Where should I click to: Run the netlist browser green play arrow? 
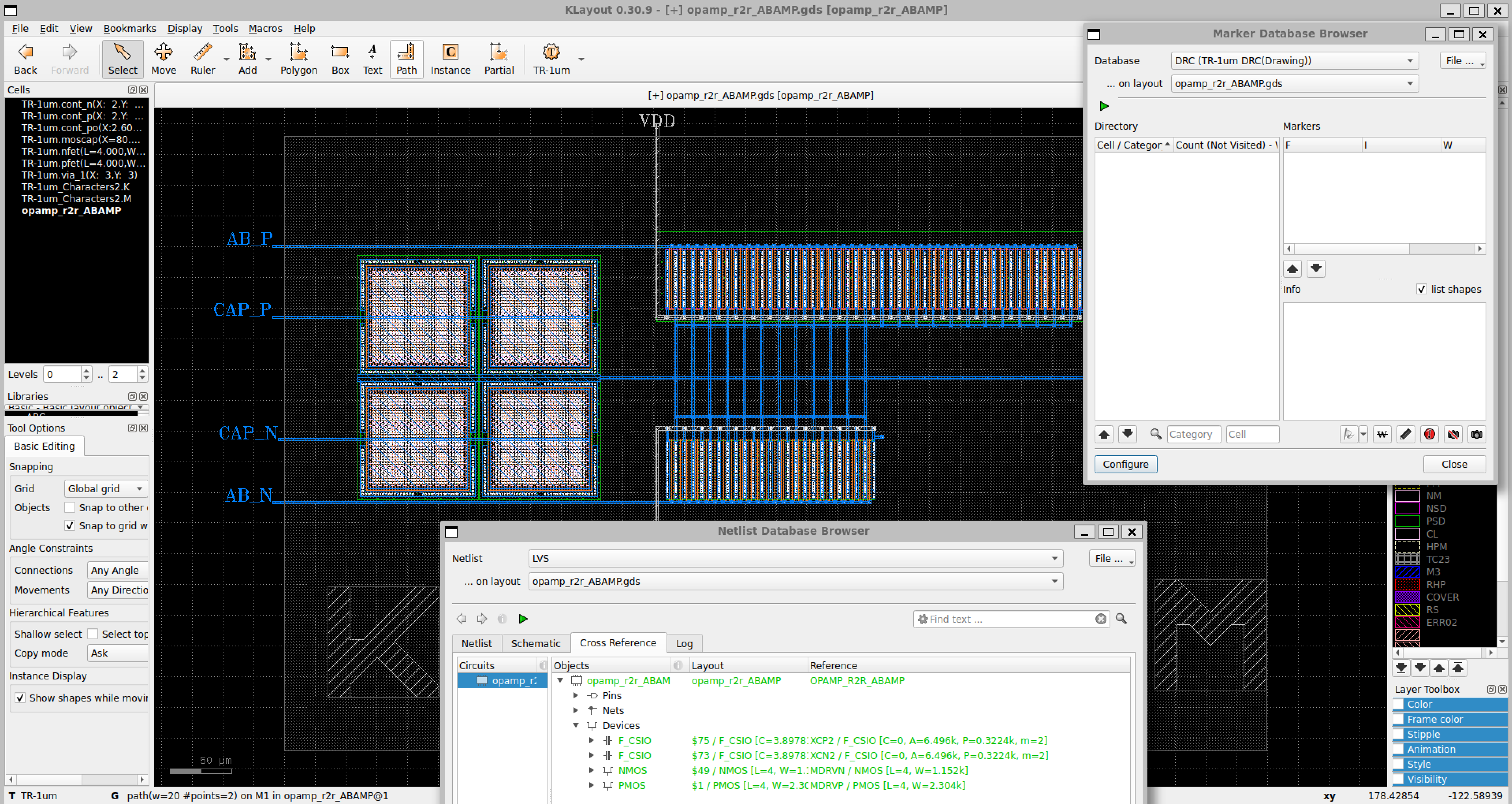click(523, 618)
